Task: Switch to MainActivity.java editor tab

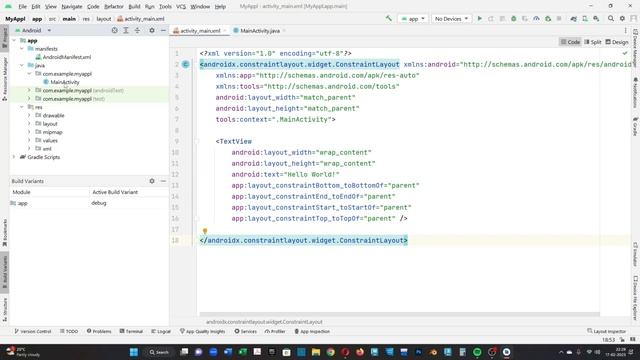Action: coord(260,31)
